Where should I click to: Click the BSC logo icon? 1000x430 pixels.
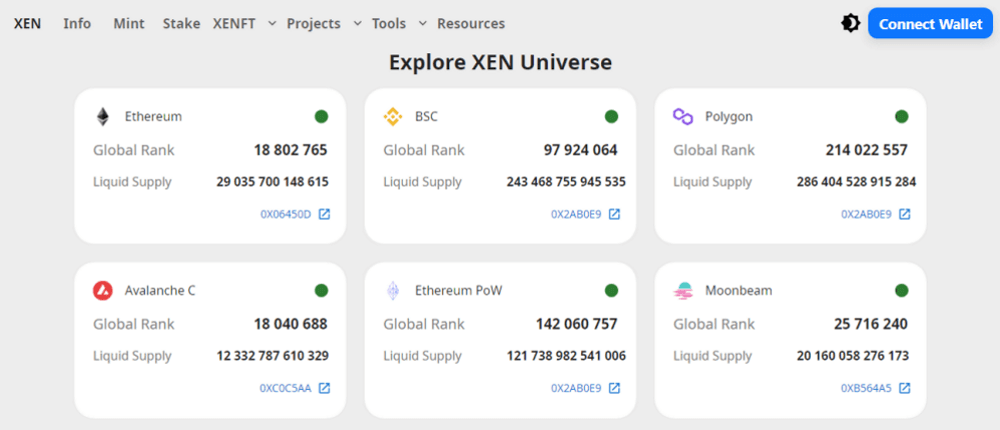(x=392, y=117)
